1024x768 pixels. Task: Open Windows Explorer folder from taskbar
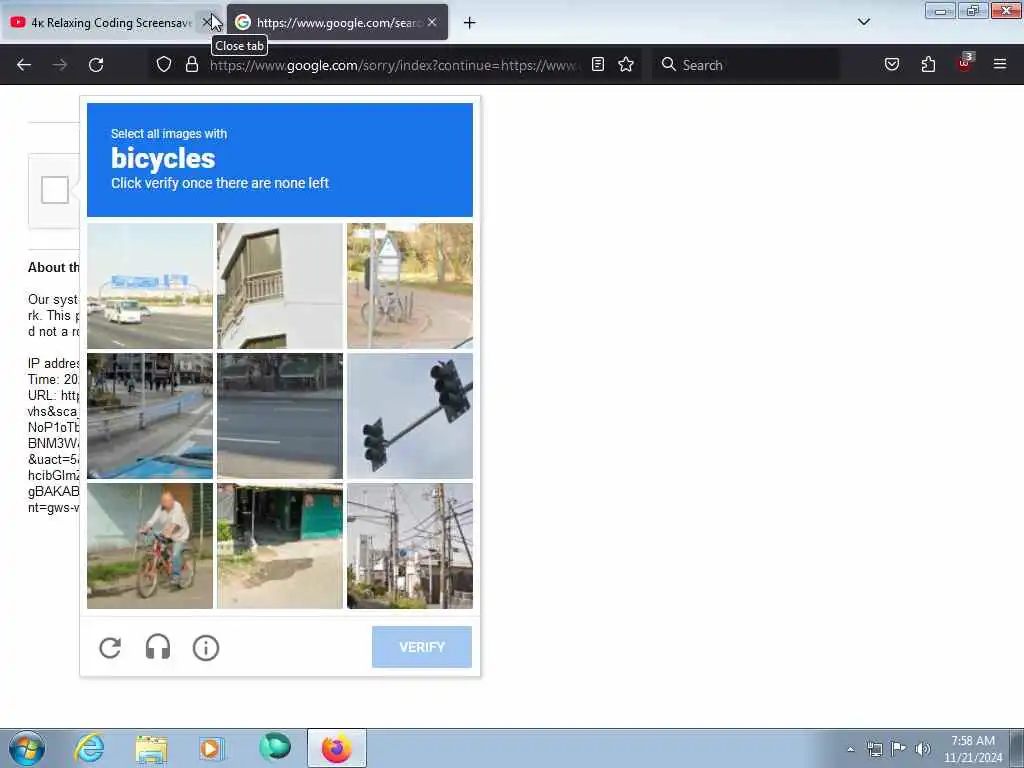point(152,748)
